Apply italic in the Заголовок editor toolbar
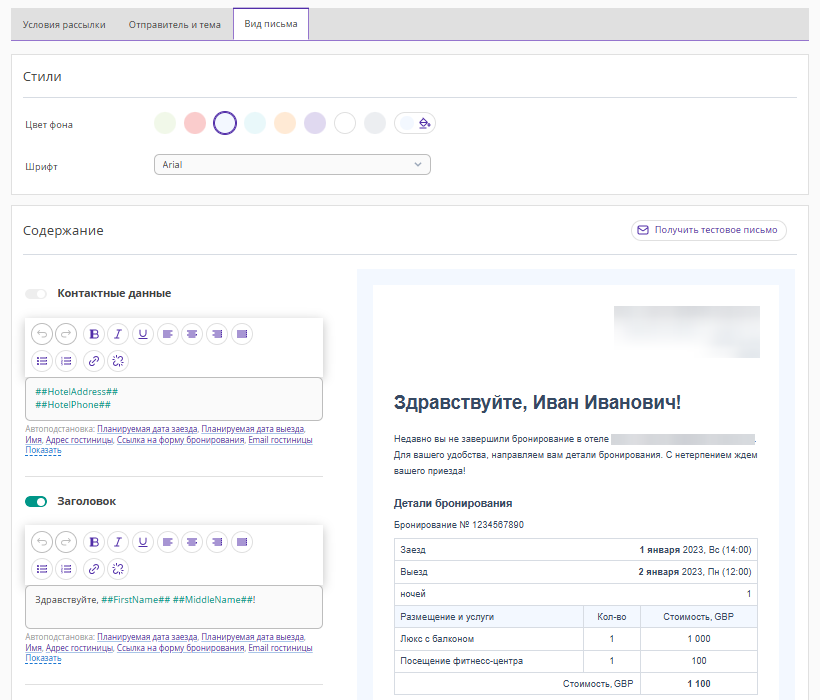This screenshot has height=700, width=820. [x=118, y=542]
